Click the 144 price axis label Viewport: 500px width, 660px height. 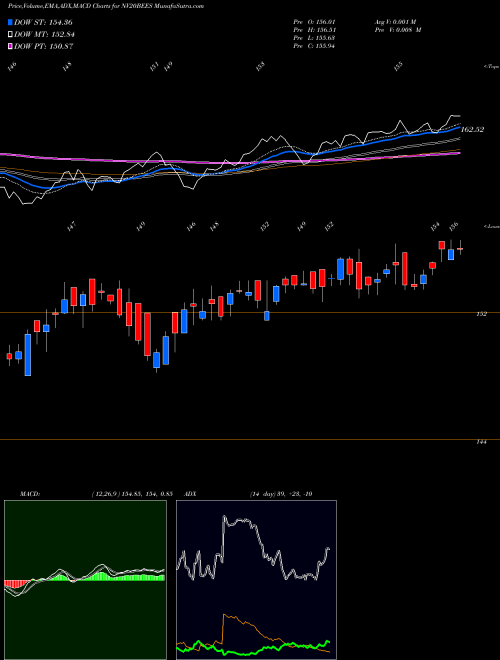pyautogui.click(x=481, y=442)
